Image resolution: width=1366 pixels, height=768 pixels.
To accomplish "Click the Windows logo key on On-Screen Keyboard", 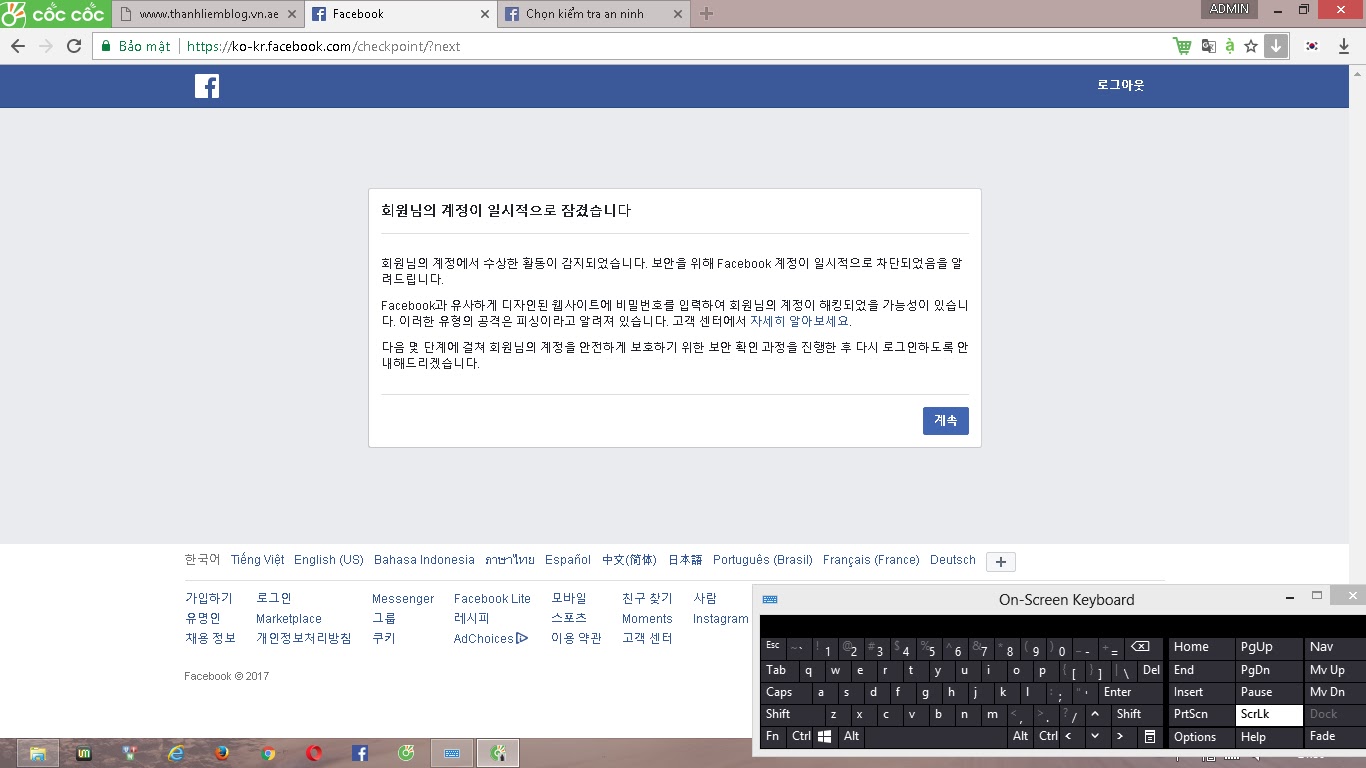I will (x=825, y=737).
